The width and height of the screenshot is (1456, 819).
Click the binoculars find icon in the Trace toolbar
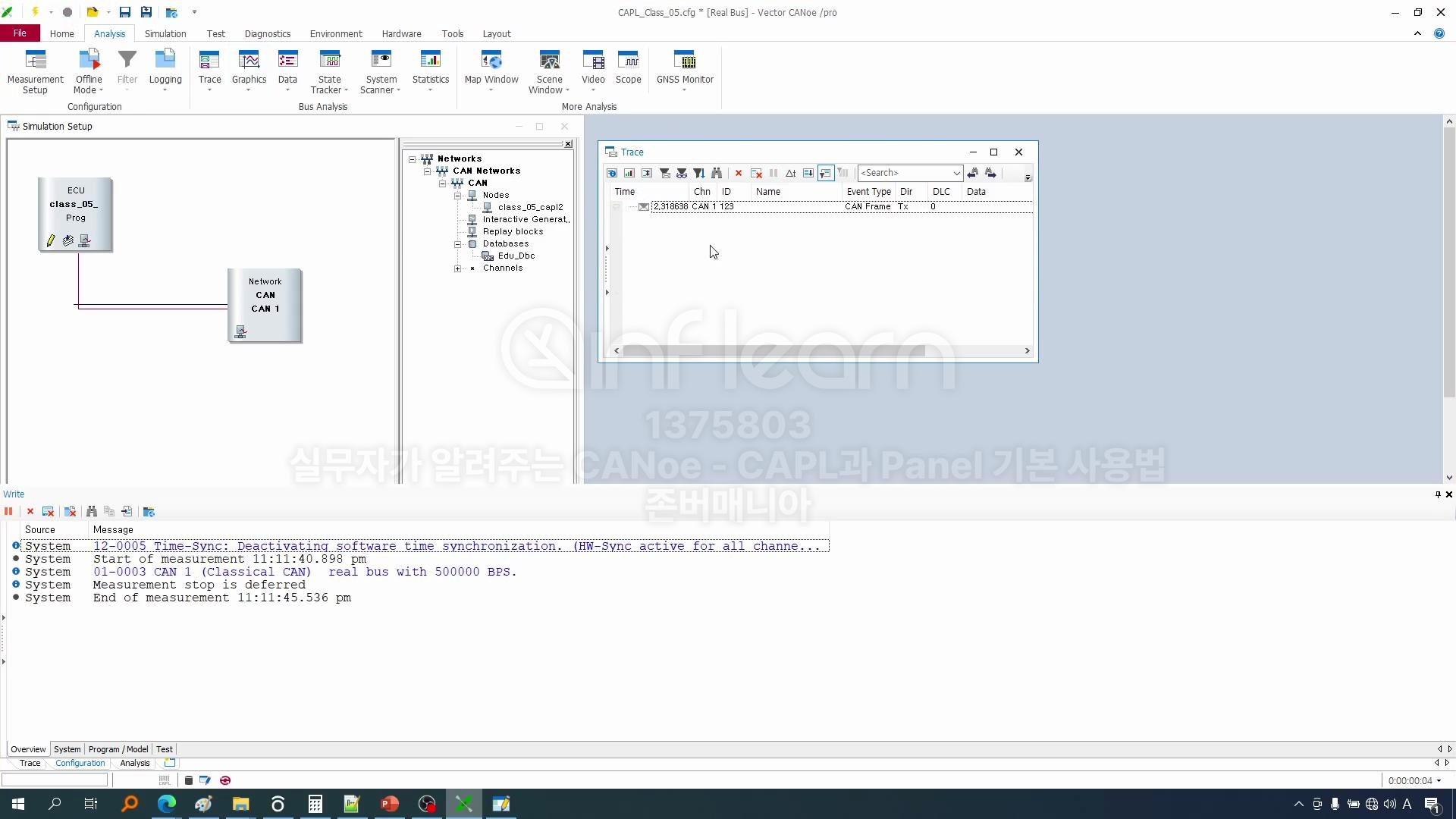tap(717, 174)
